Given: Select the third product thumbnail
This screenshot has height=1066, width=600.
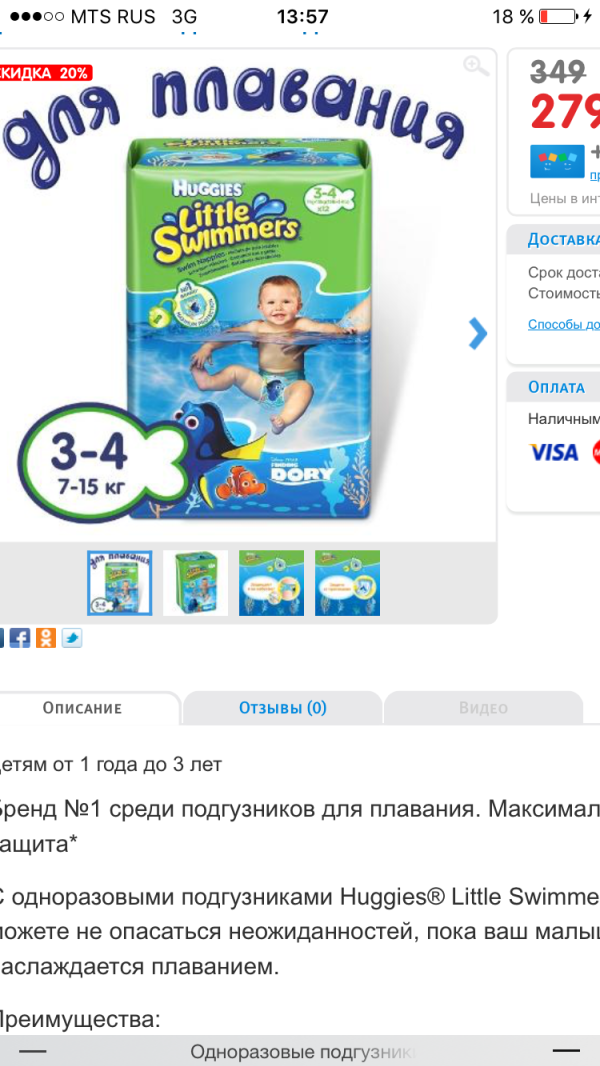Looking at the screenshot, I should [271, 583].
